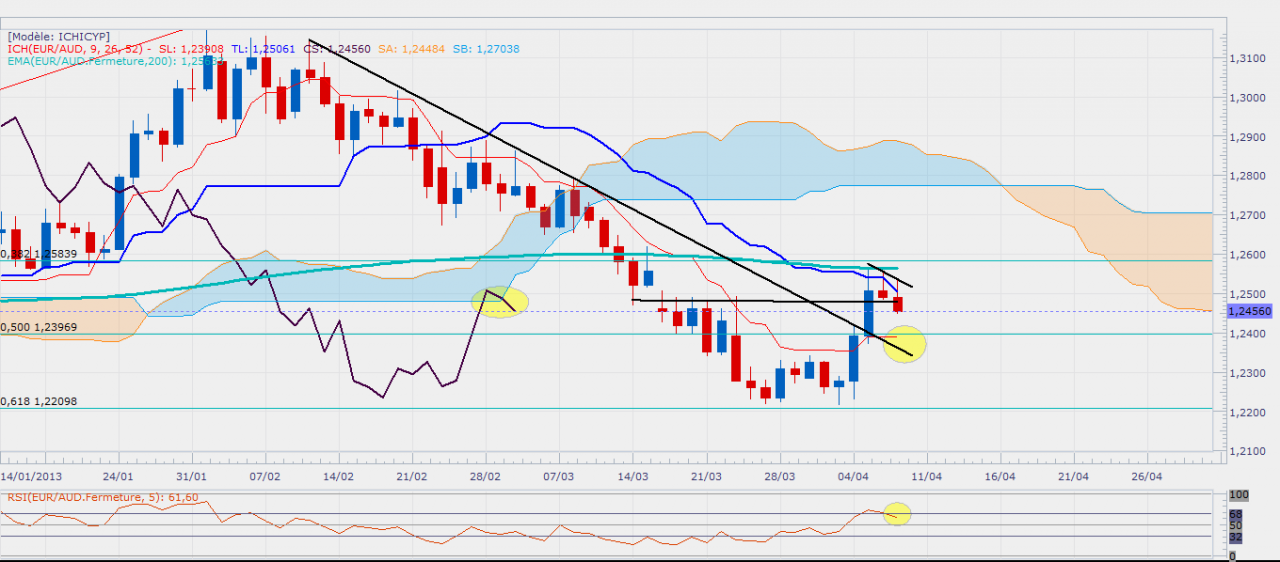This screenshot has height=562, width=1280.
Task: Select the 'RSI(EUR/AUD.Fermeture, 5): 61,60' label
Action: click(x=101, y=496)
